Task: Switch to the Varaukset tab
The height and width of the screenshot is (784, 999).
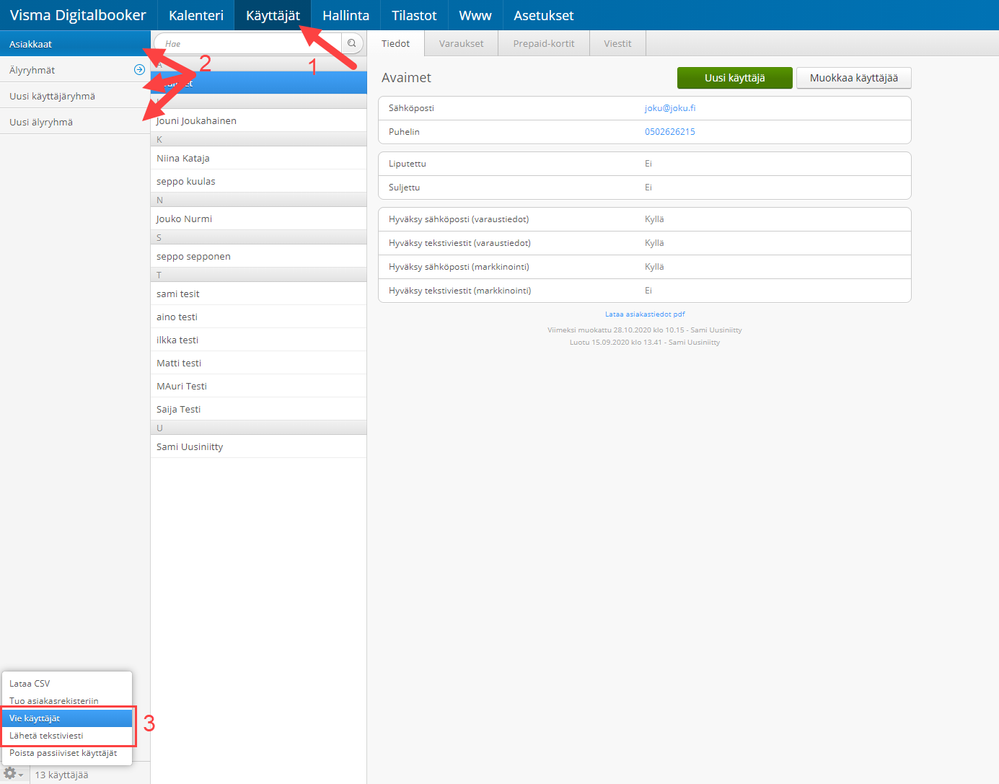Action: (461, 43)
